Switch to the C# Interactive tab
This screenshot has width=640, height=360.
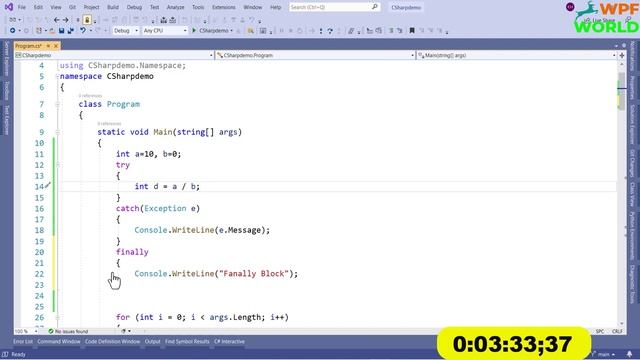point(229,342)
